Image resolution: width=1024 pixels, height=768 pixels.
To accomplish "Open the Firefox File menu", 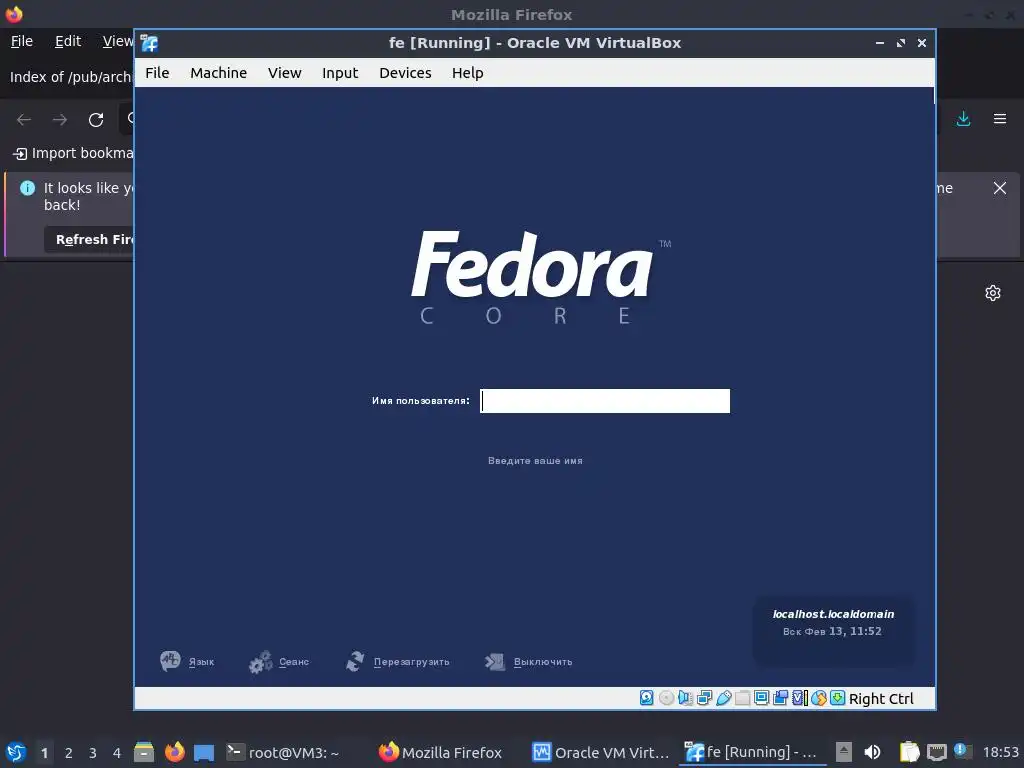I will click(x=22, y=41).
